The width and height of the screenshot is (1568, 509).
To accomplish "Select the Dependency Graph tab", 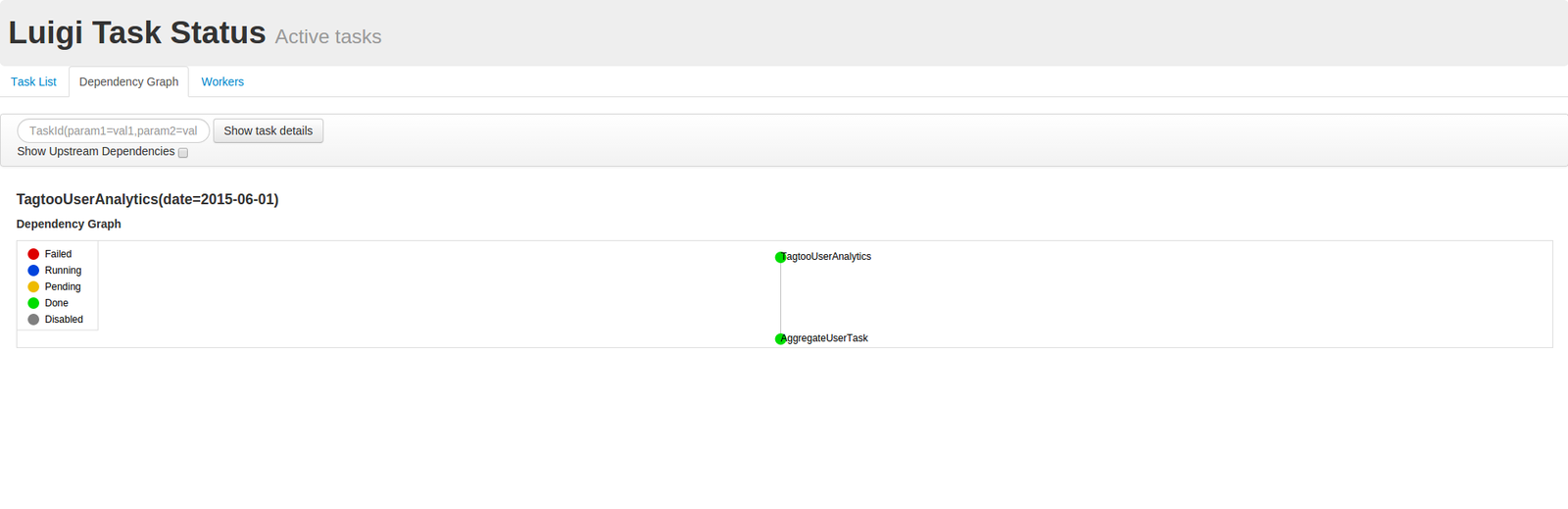I will (128, 81).
